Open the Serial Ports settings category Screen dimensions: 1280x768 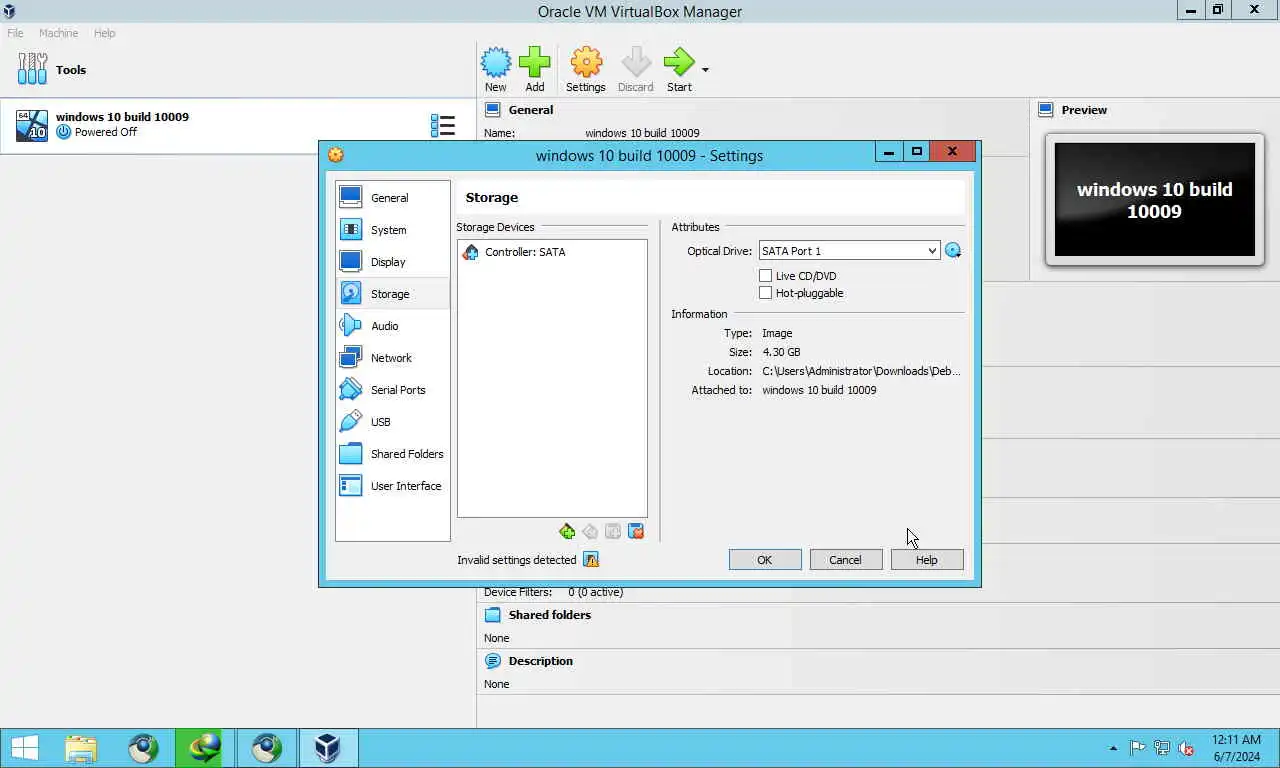(392, 390)
